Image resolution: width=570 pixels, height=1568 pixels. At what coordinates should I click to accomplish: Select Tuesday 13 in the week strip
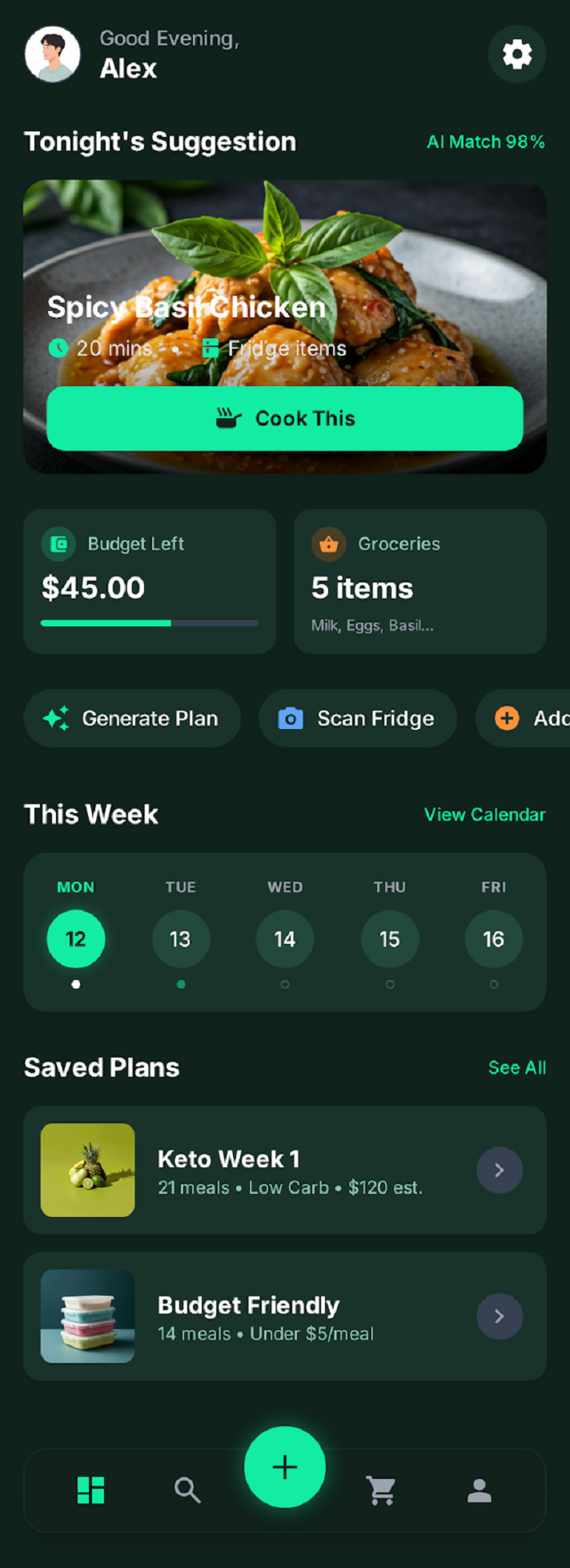[181, 938]
